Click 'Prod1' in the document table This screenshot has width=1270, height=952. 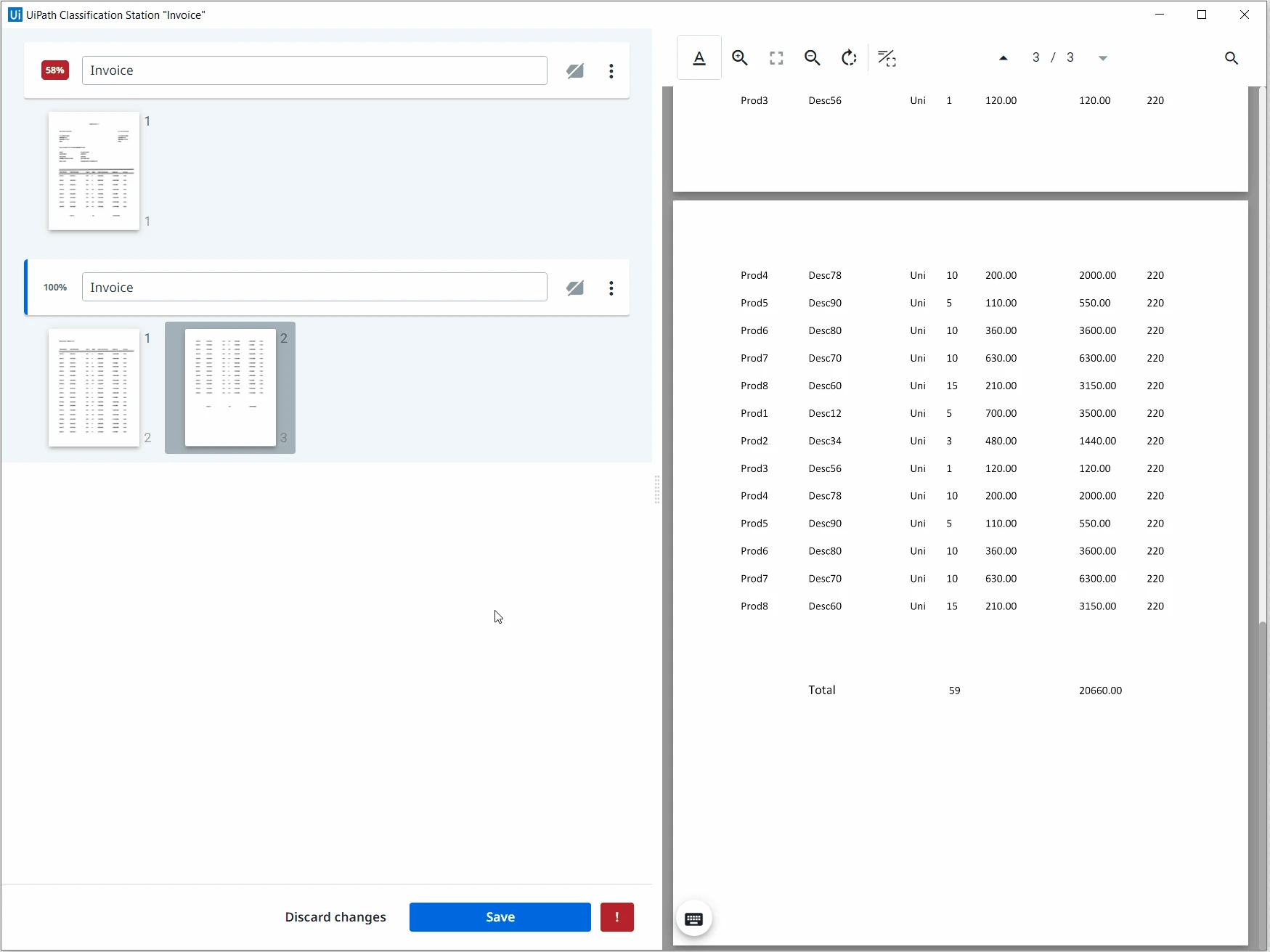pos(754,413)
